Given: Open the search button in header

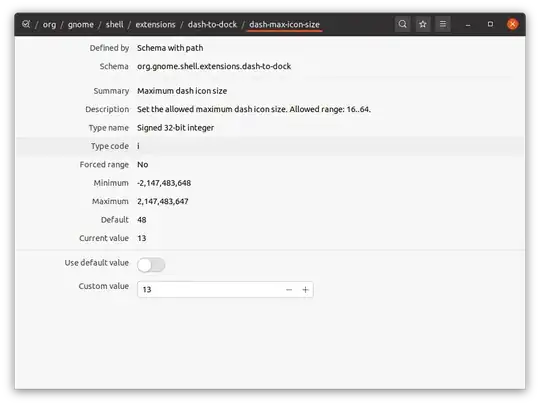Looking at the screenshot, I should tap(402, 24).
